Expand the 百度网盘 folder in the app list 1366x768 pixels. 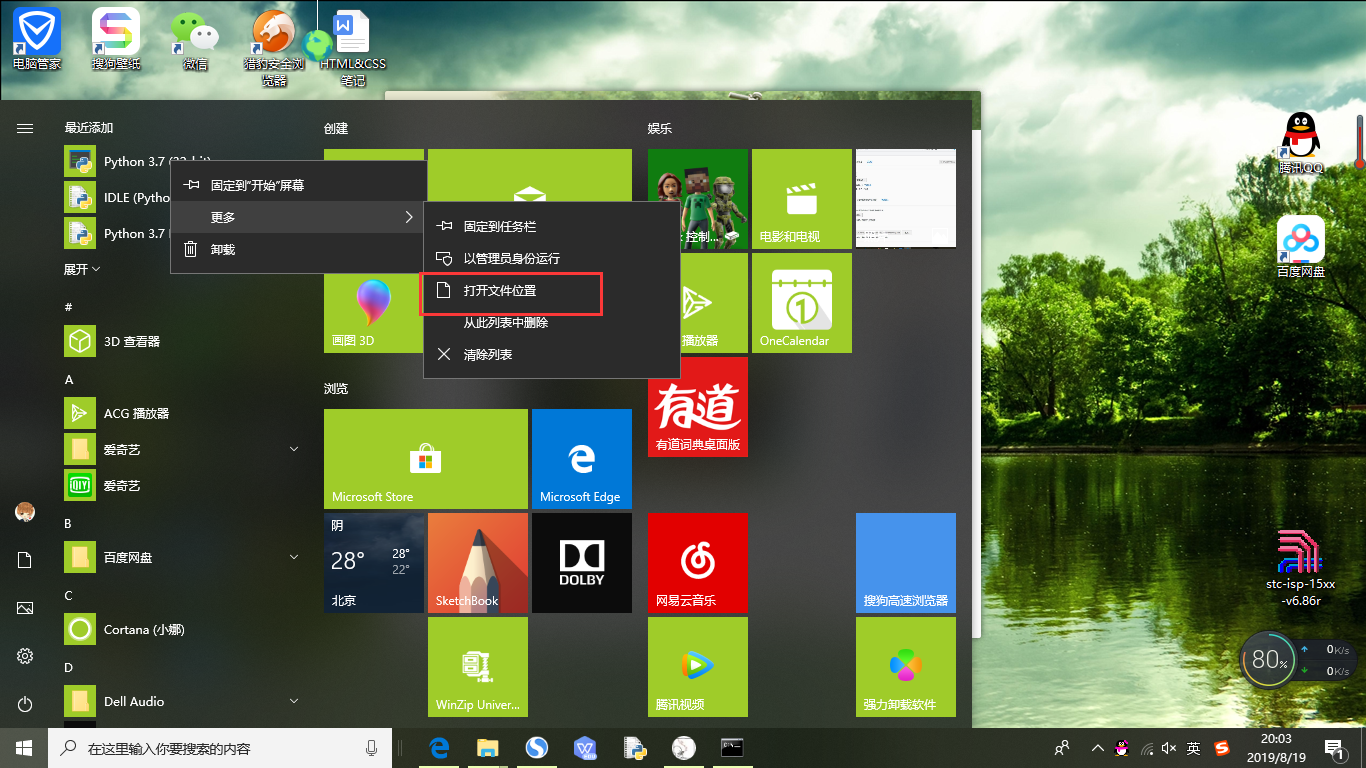coord(294,558)
